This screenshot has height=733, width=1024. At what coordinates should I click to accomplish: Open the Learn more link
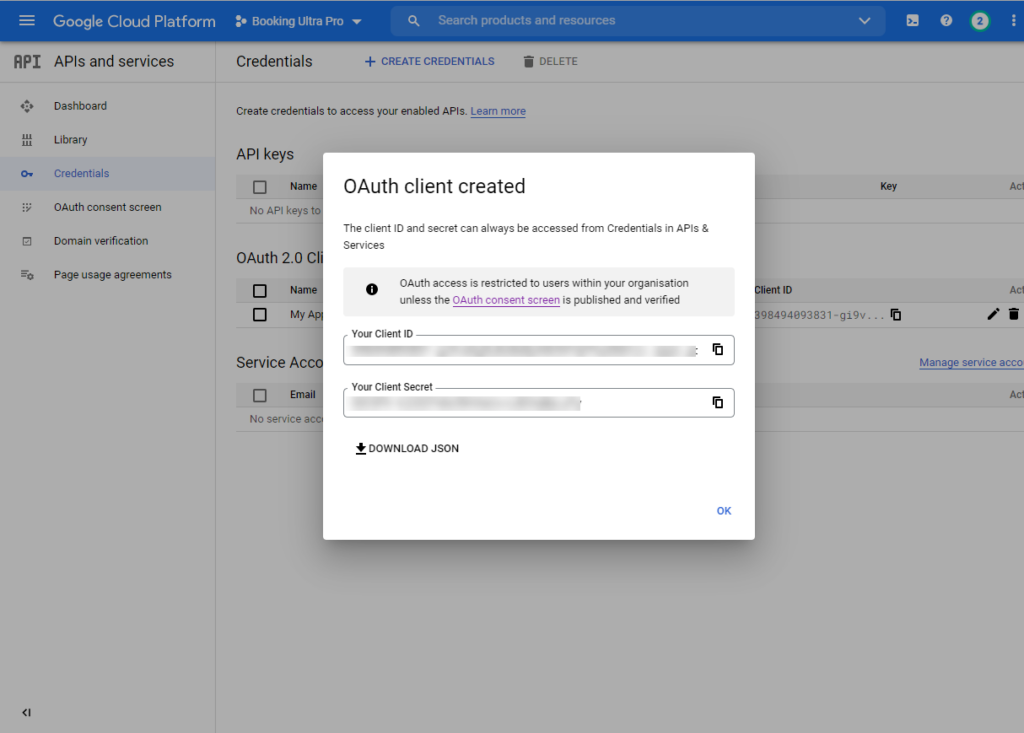[x=498, y=111]
